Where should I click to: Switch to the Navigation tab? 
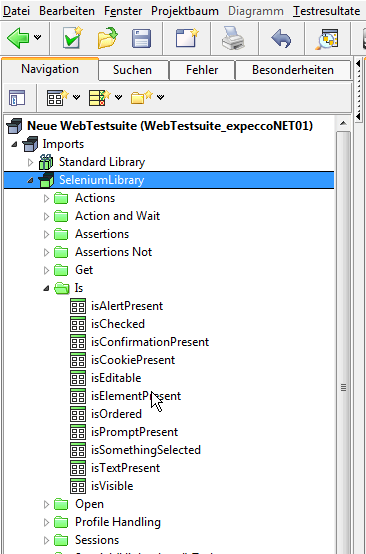50,69
